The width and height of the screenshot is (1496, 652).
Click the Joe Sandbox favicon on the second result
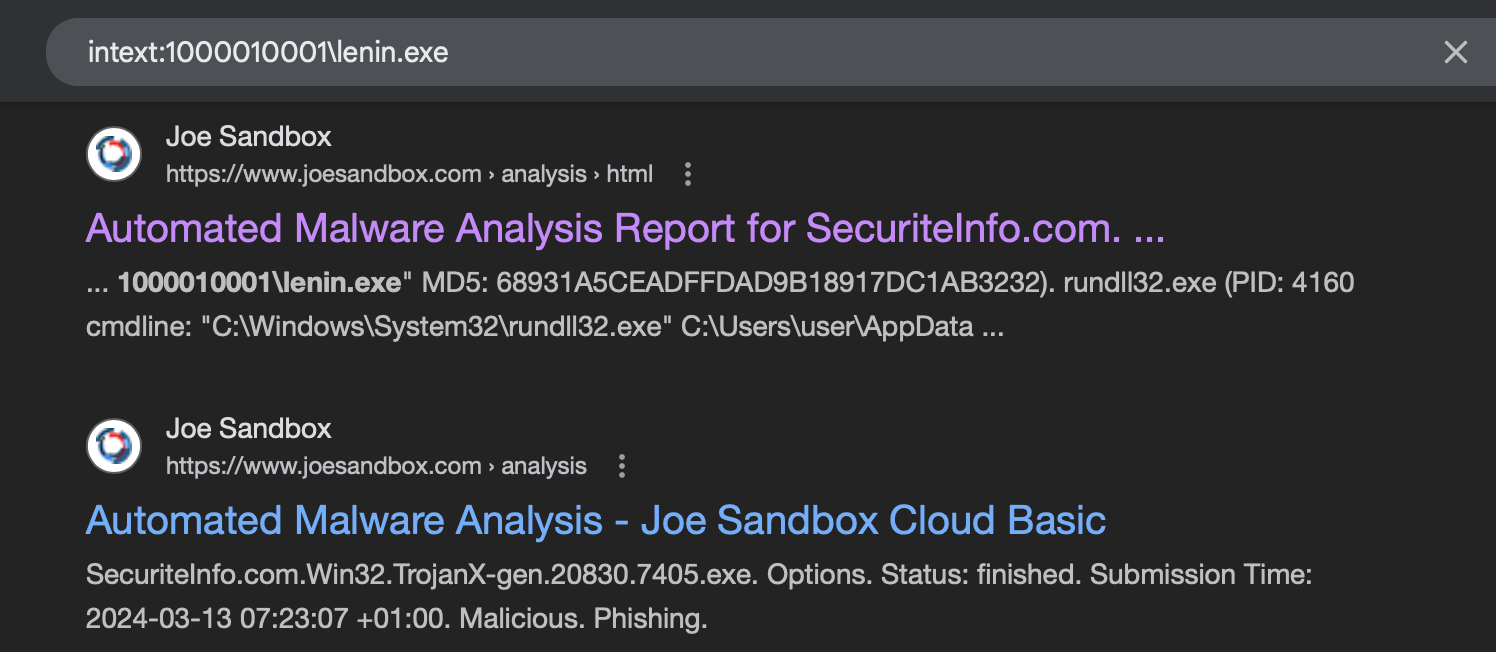click(x=114, y=446)
